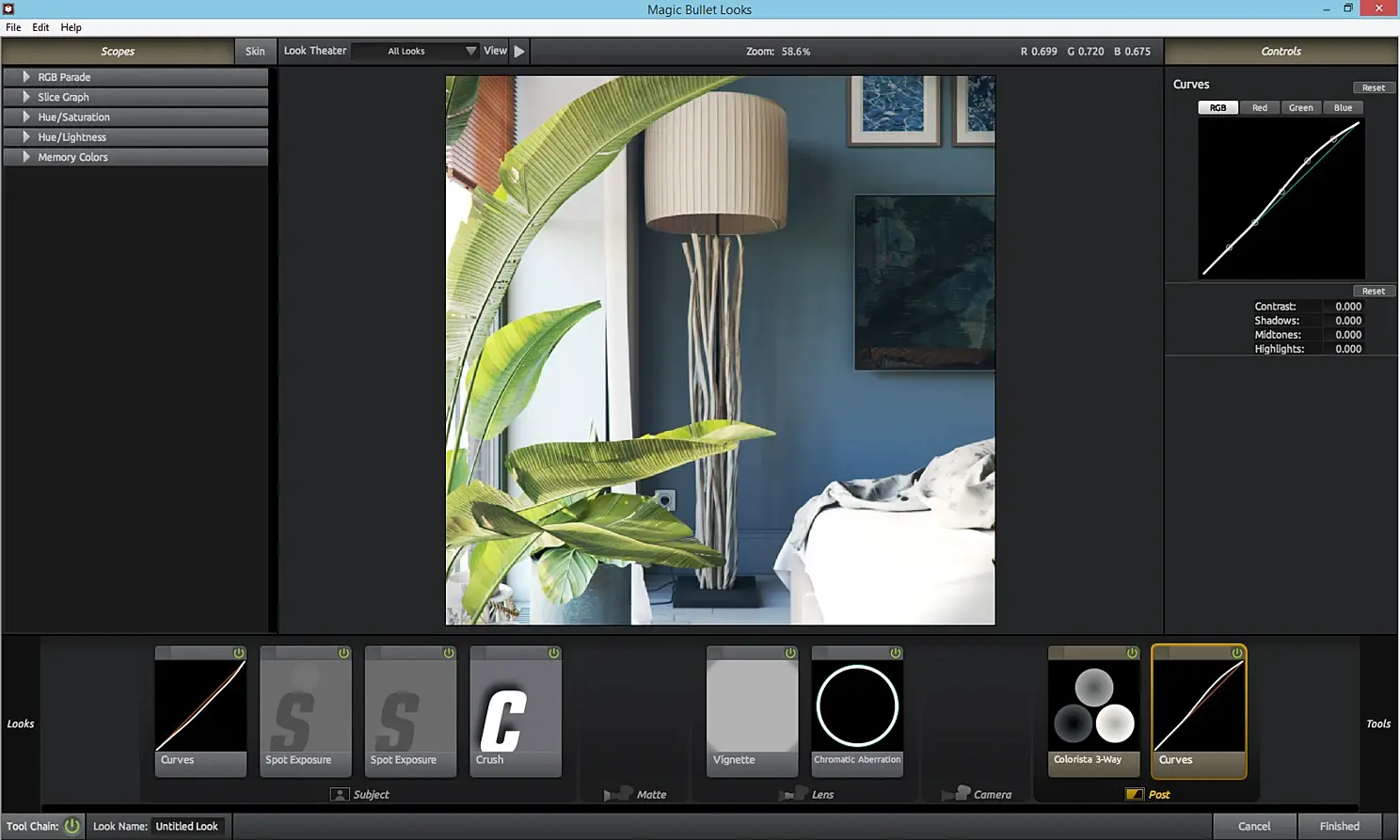Select the Chromatic Aberration tool card
1400x840 pixels.
tap(857, 711)
